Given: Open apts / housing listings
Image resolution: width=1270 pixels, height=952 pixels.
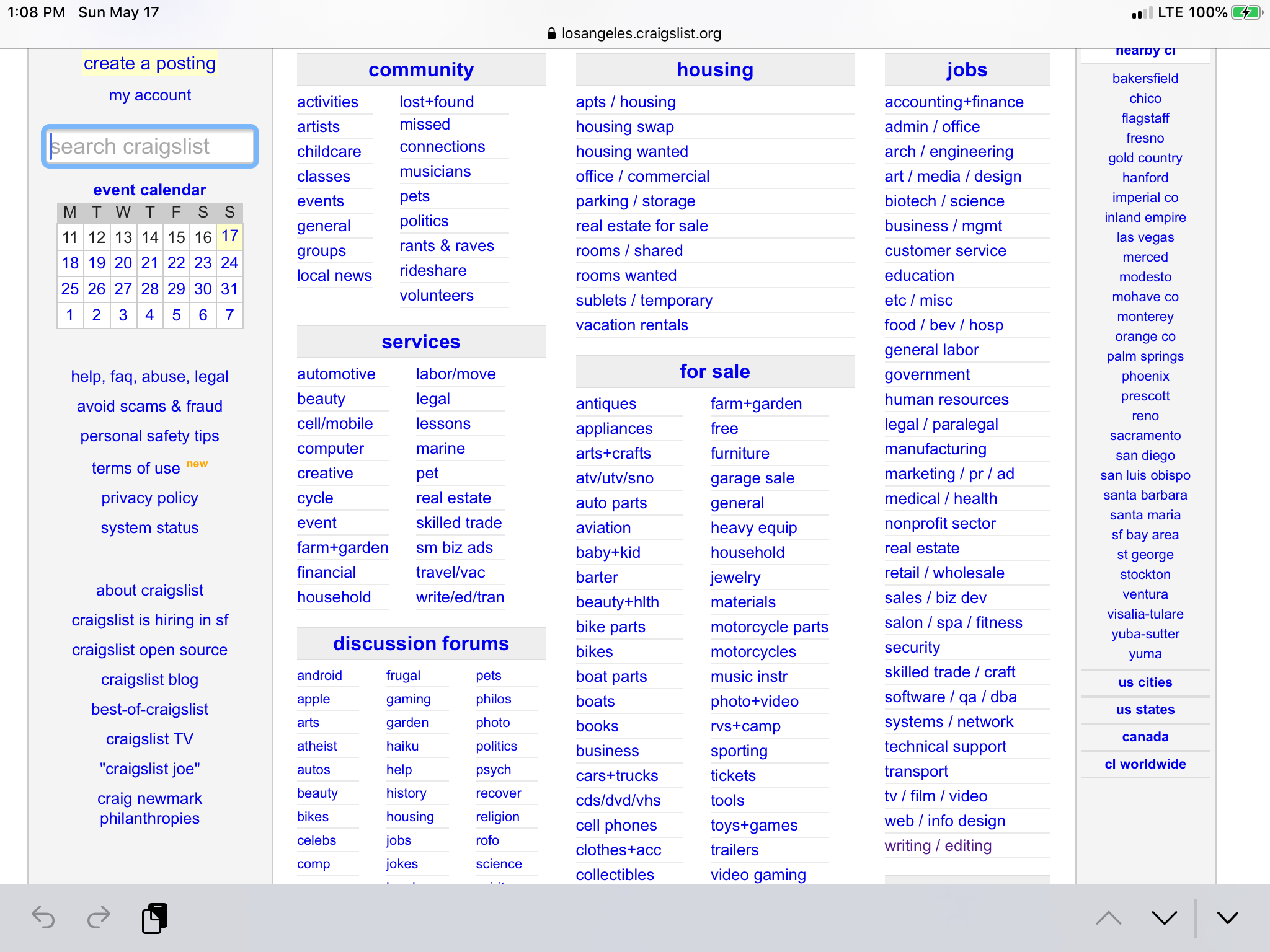Looking at the screenshot, I should [626, 102].
